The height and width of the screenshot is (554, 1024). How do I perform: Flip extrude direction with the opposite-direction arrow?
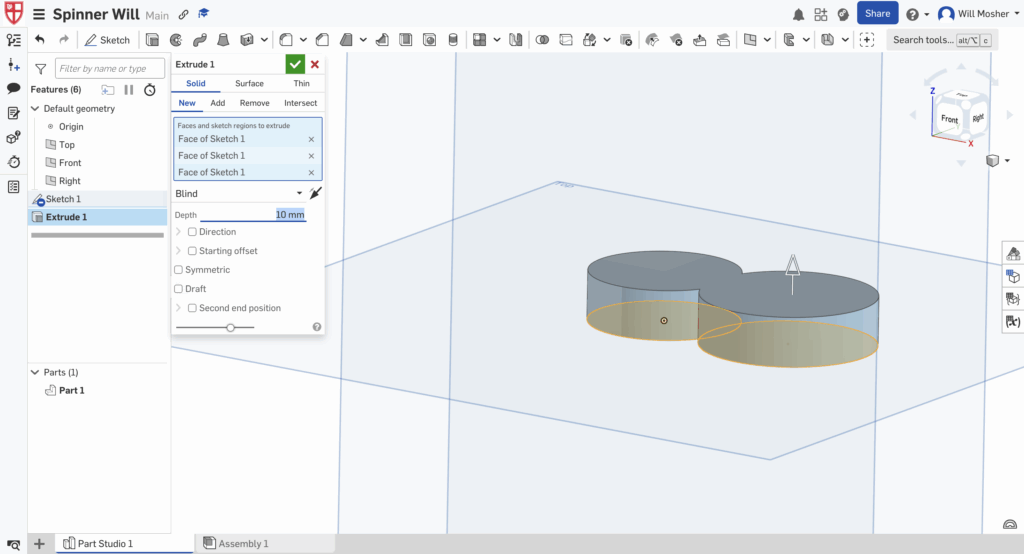coord(316,193)
